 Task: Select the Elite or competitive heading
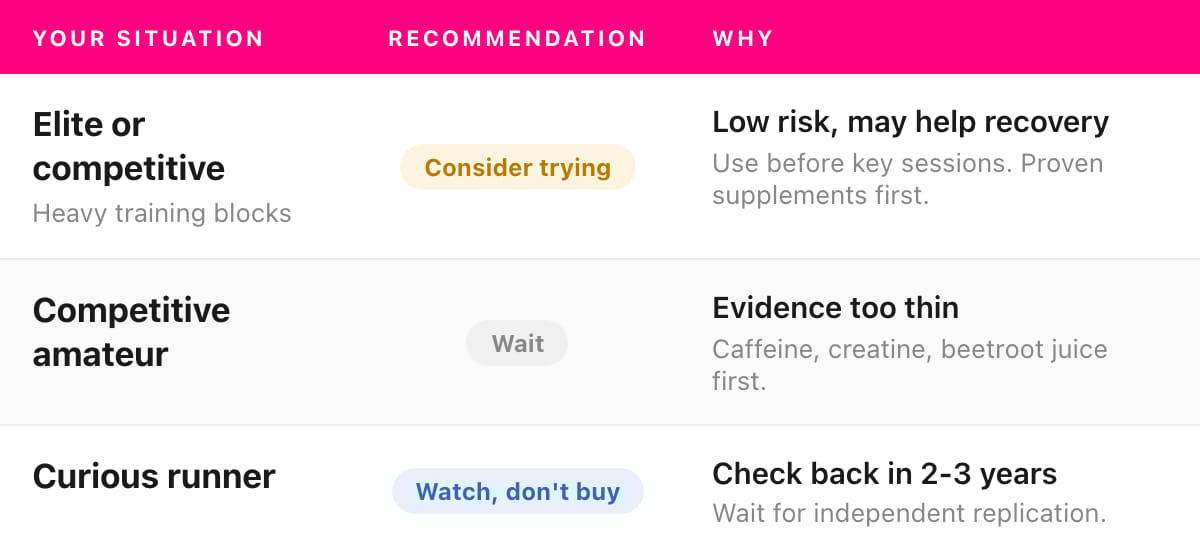pyautogui.click(x=129, y=146)
